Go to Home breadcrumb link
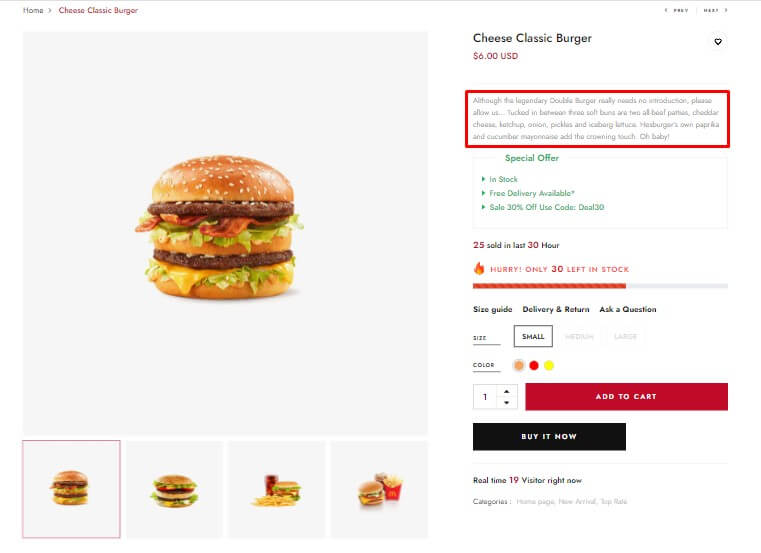Viewport: 761px width, 553px height. click(x=33, y=10)
